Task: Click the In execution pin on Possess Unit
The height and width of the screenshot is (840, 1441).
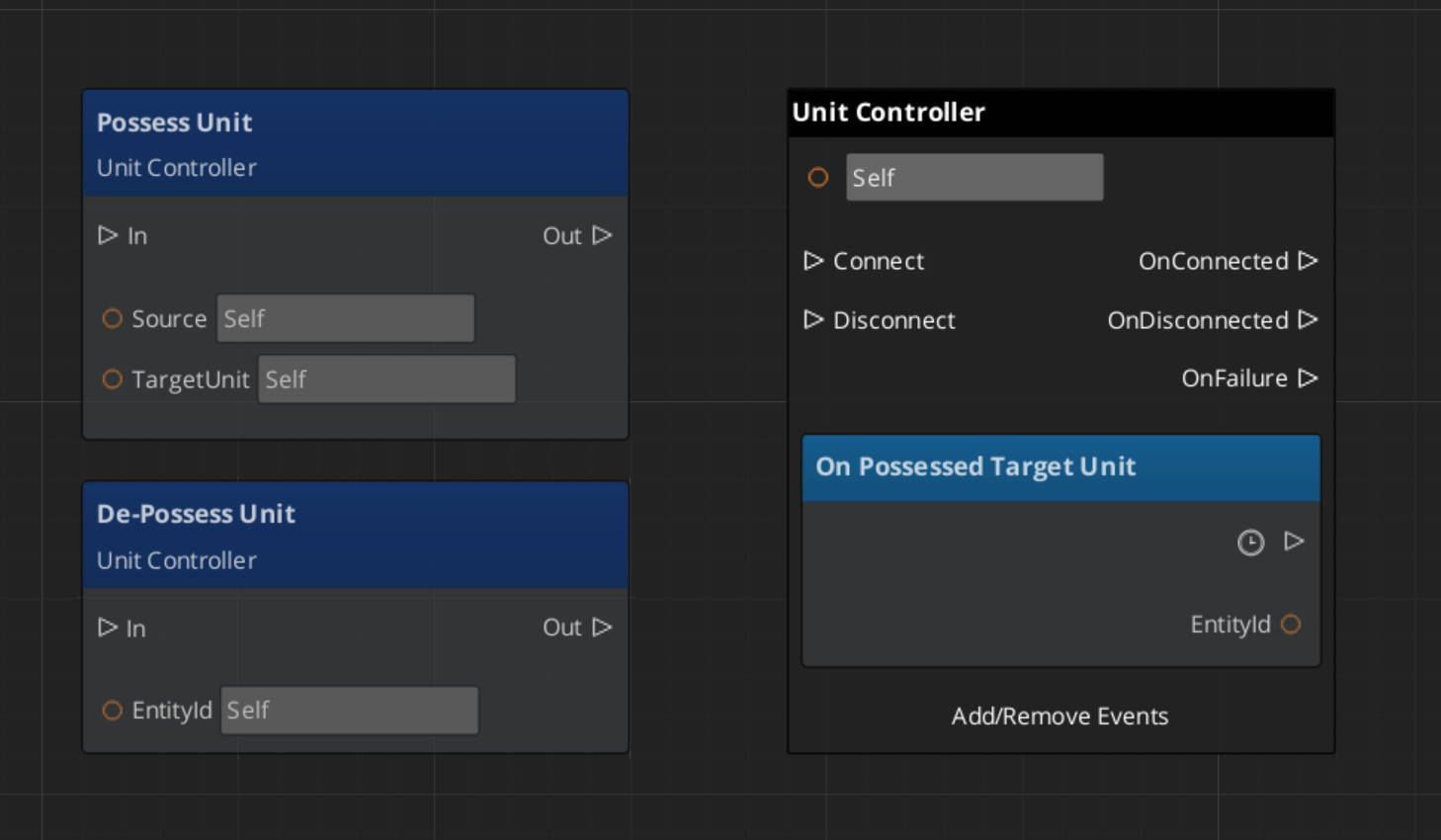Action: coord(108,235)
